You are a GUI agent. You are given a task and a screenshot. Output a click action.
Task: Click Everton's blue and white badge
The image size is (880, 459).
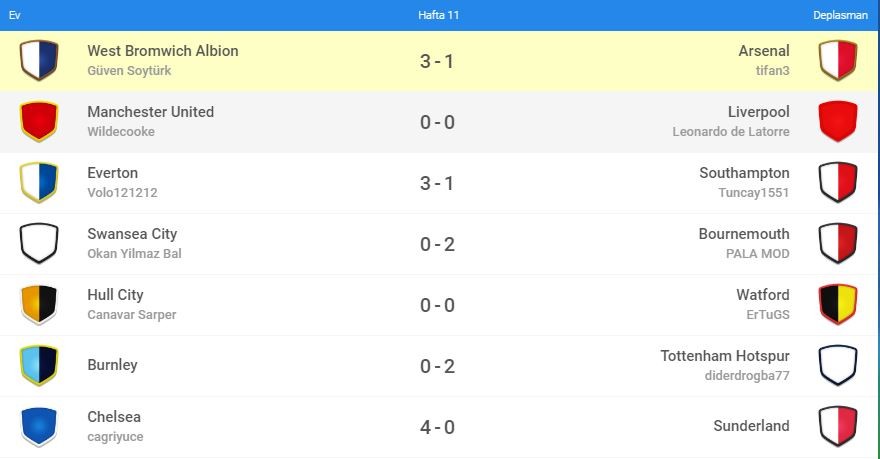(39, 182)
